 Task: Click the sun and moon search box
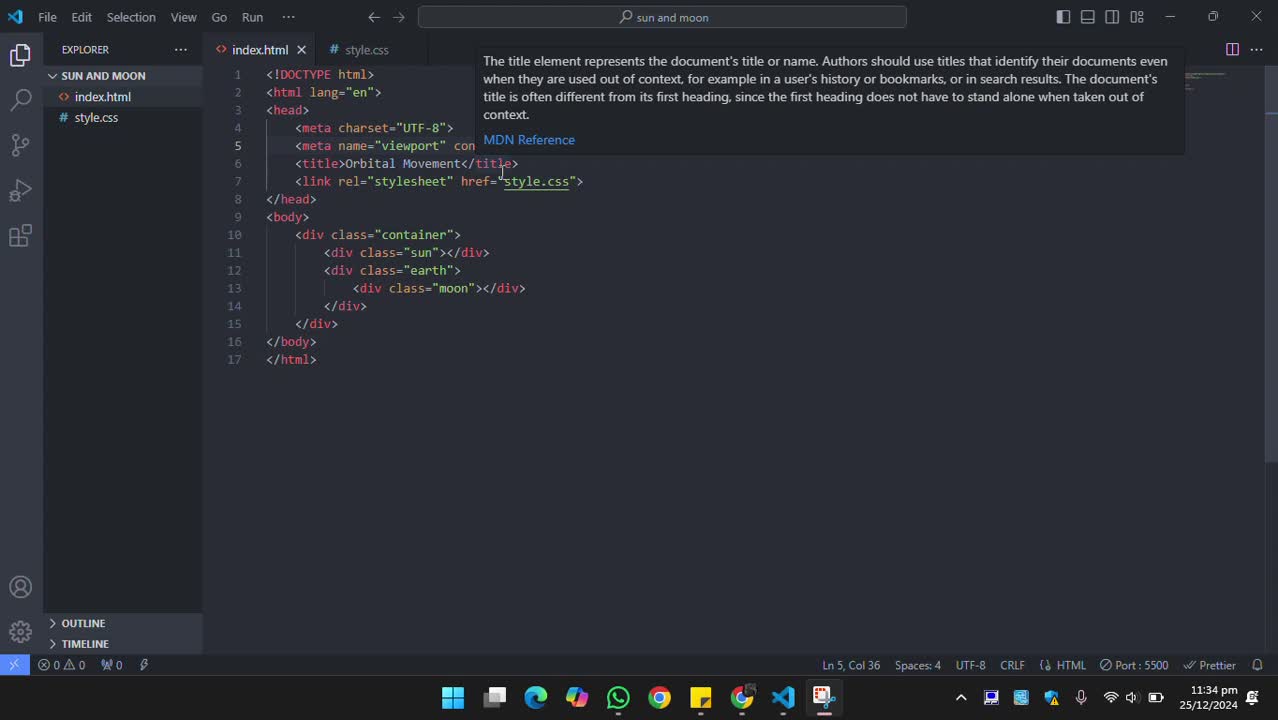pos(662,17)
